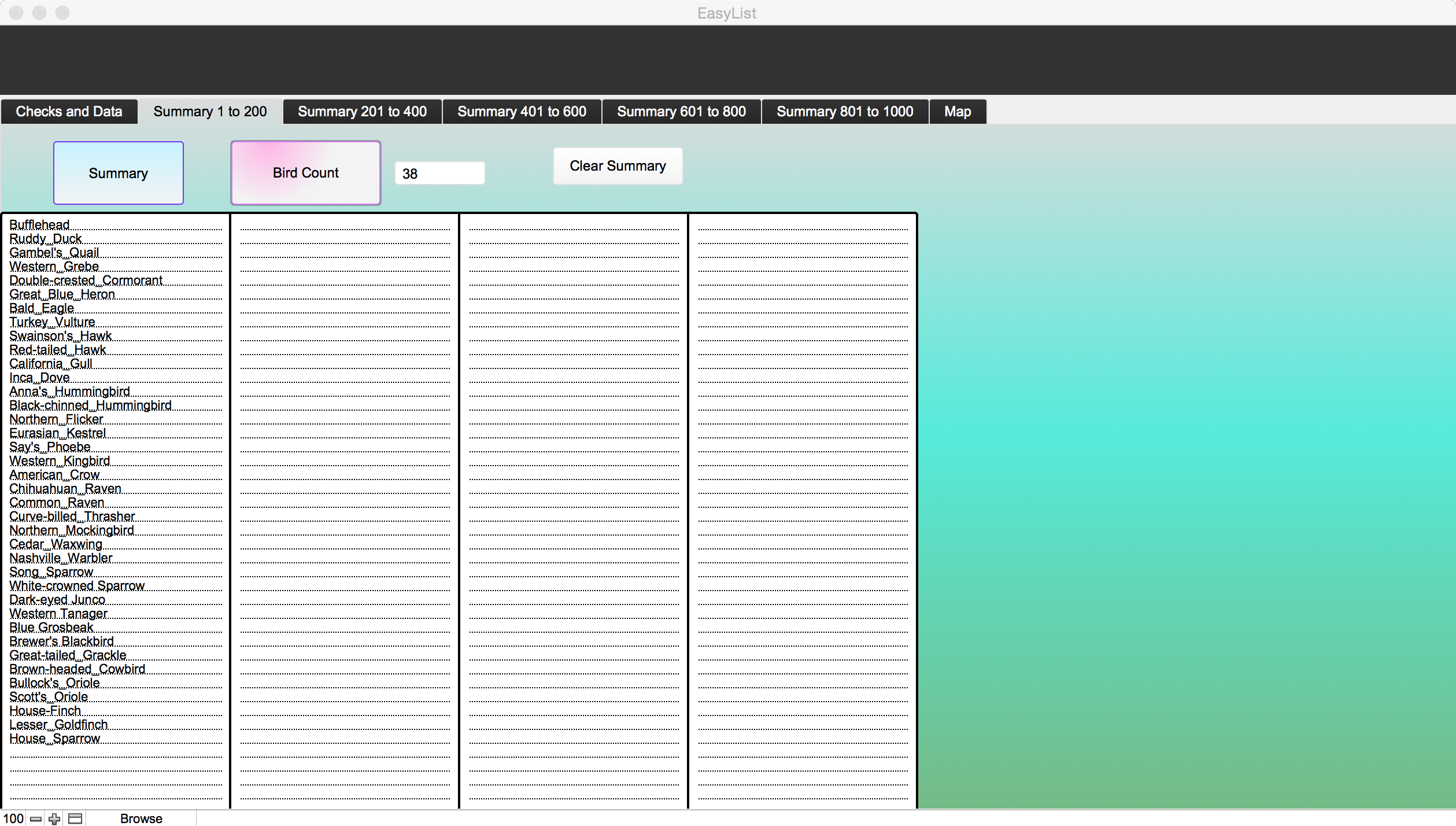Viewport: 1456px width, 826px height.
Task: Open the Summary 201 to 400 tab
Action: pyautogui.click(x=362, y=112)
